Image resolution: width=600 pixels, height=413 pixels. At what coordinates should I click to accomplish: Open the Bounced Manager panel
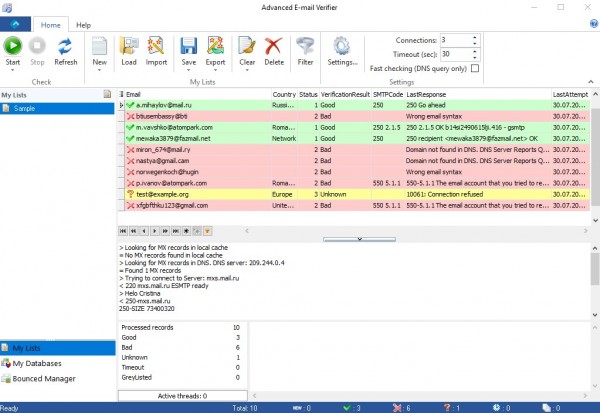tap(43, 381)
